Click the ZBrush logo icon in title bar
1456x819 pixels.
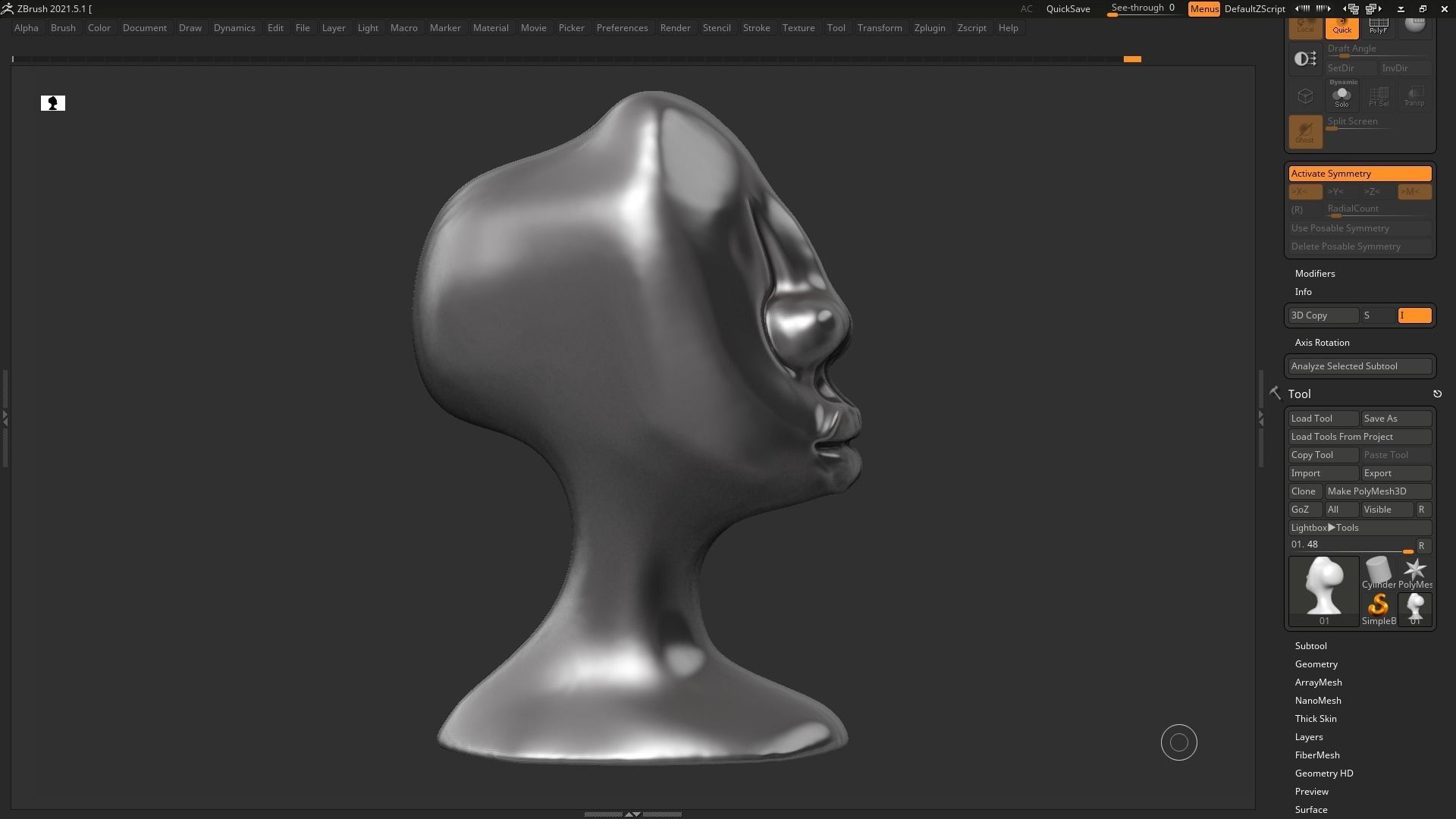(x=7, y=8)
